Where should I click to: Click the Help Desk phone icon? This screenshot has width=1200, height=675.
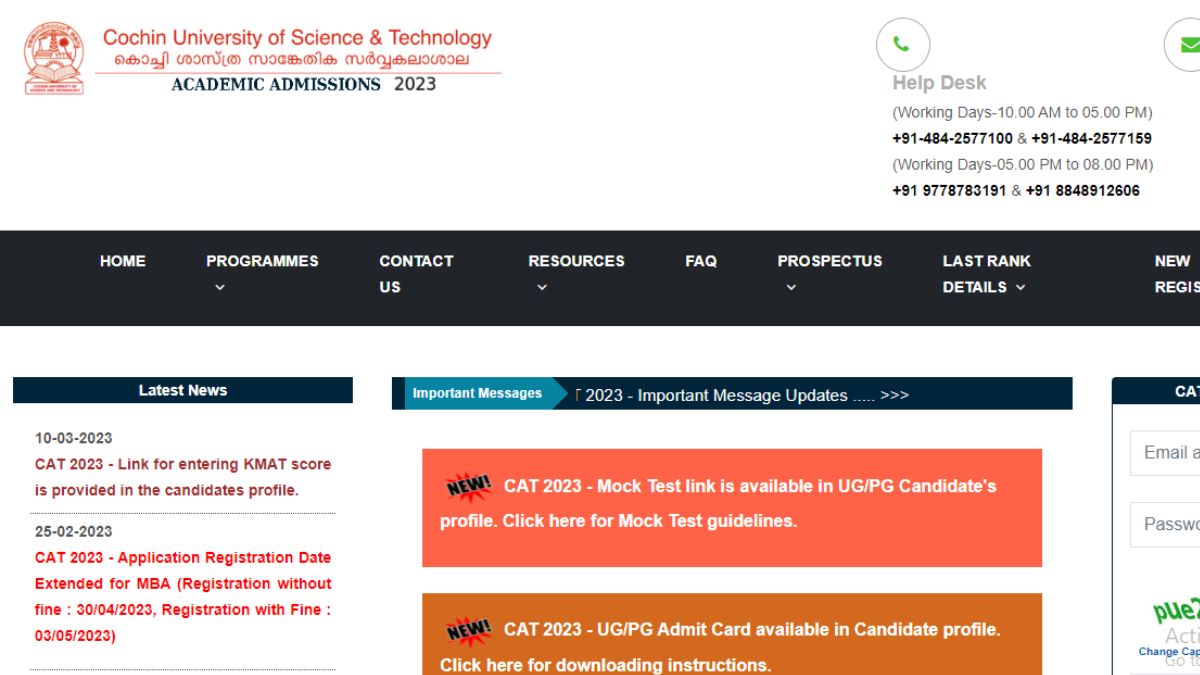click(903, 45)
